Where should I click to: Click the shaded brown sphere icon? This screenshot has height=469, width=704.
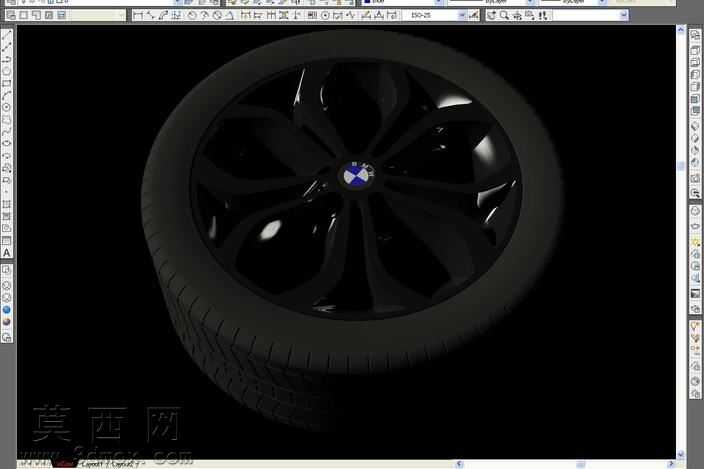click(7, 322)
